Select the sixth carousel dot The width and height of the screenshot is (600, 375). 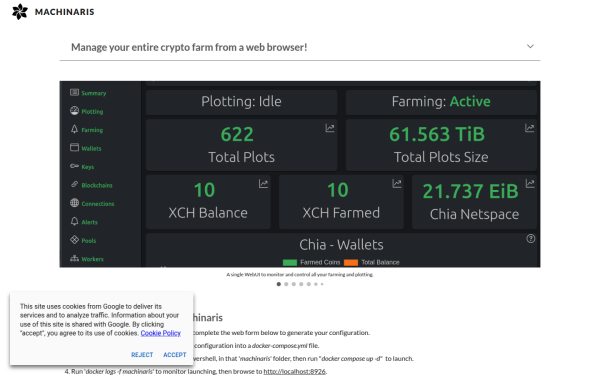click(316, 284)
